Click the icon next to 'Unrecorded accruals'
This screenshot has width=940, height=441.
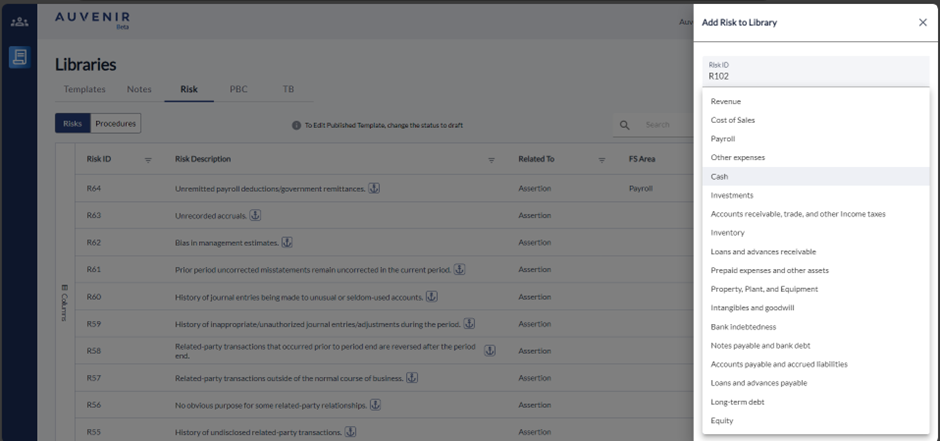point(255,215)
